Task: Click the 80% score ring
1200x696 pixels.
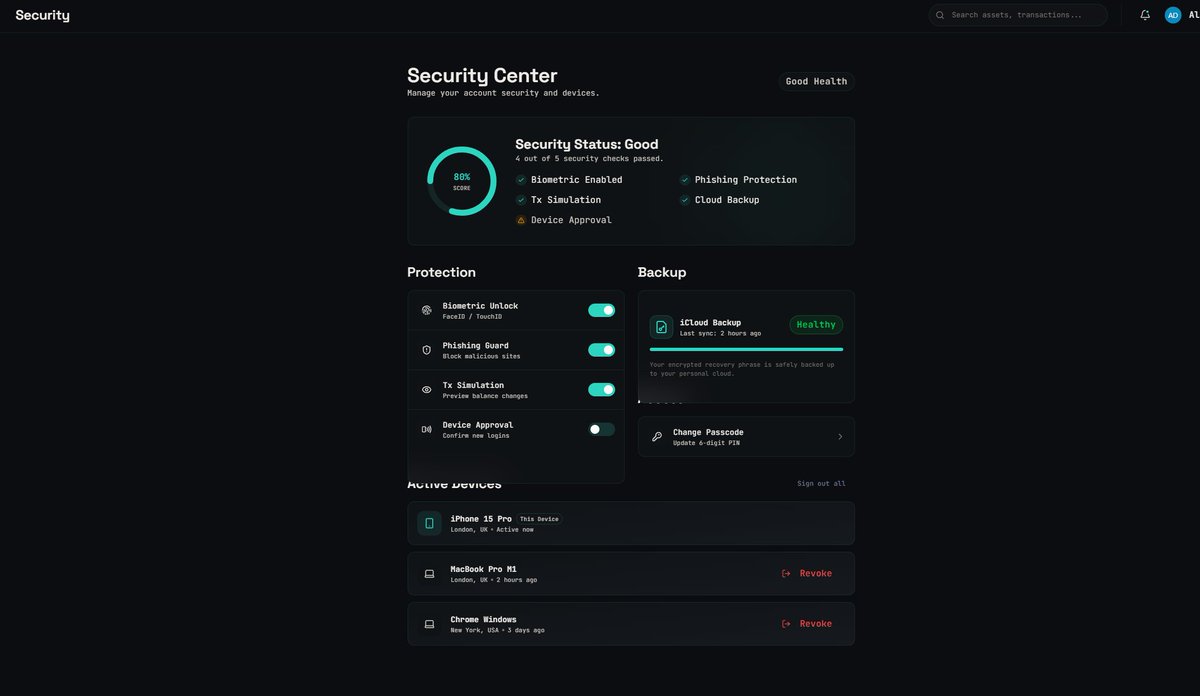Action: tap(462, 181)
